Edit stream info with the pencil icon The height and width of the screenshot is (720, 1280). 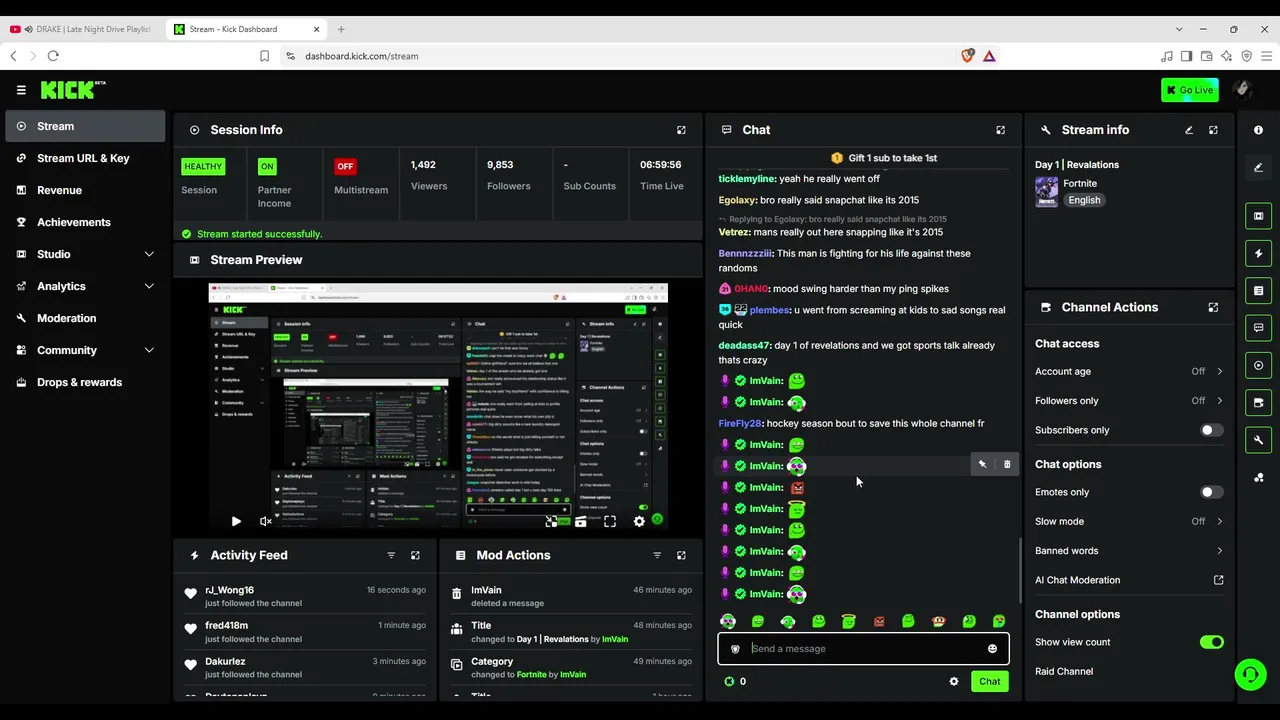tap(1189, 130)
